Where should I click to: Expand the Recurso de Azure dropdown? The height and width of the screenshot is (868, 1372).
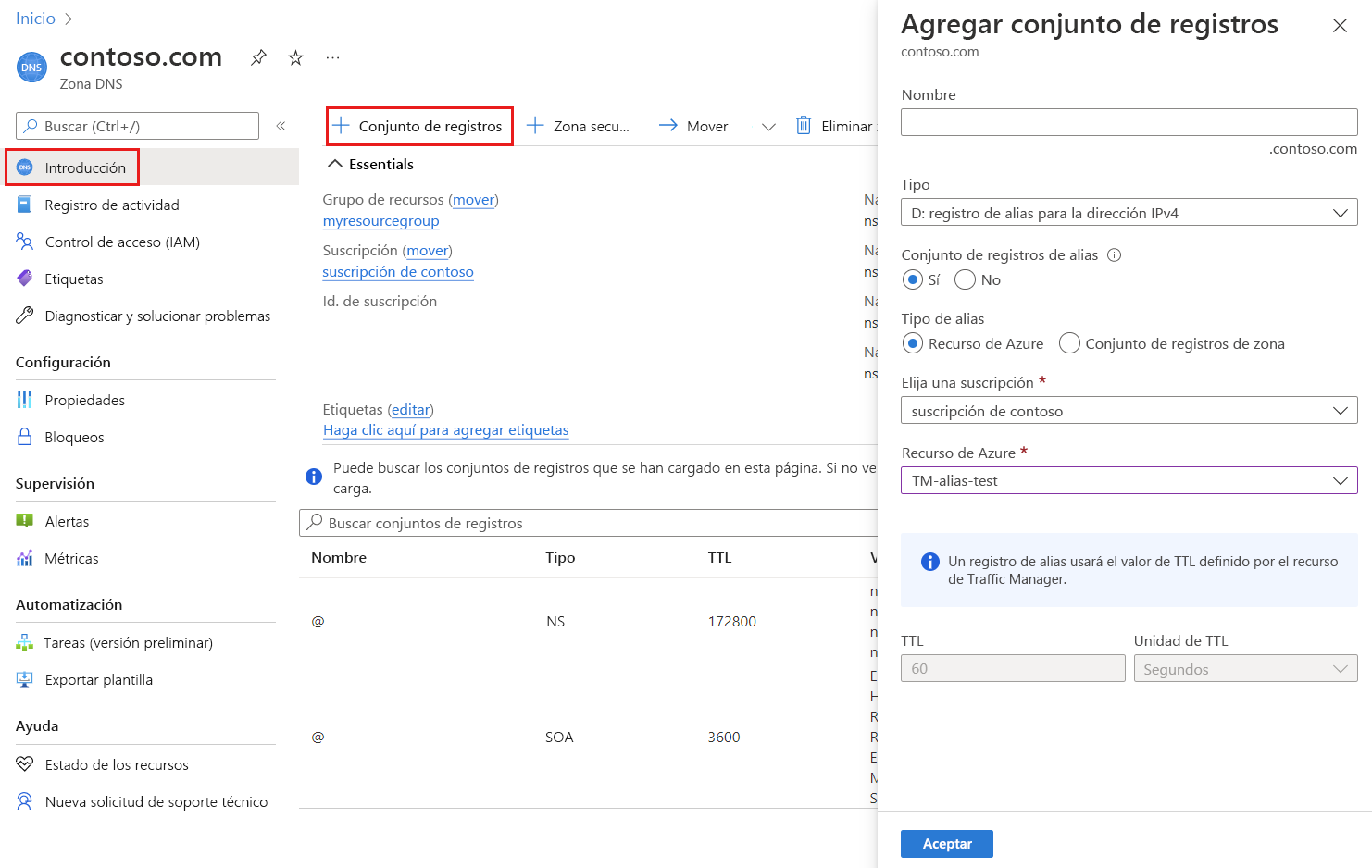[x=1129, y=480]
